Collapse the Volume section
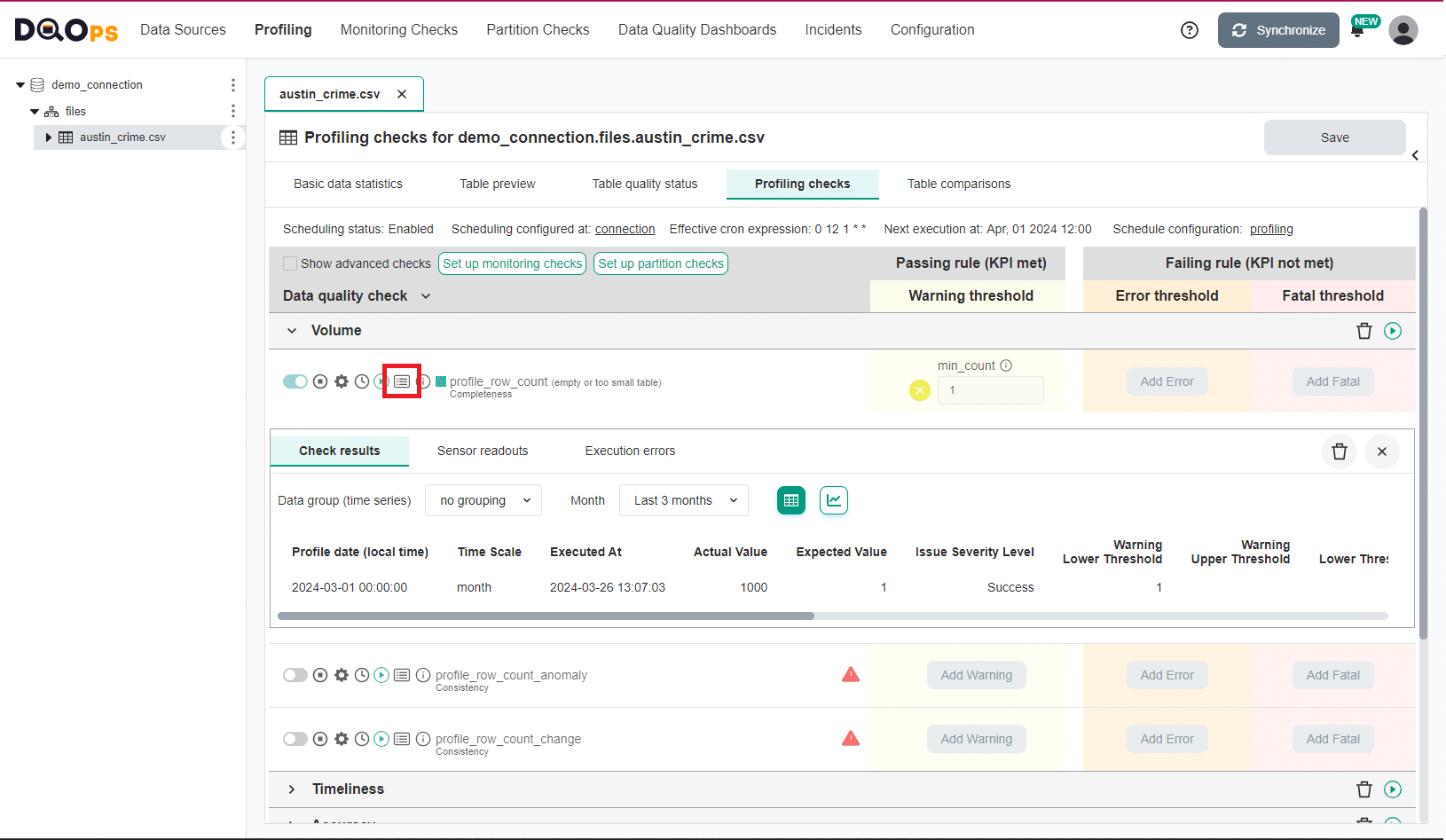This screenshot has height=840, width=1446. 292,330
